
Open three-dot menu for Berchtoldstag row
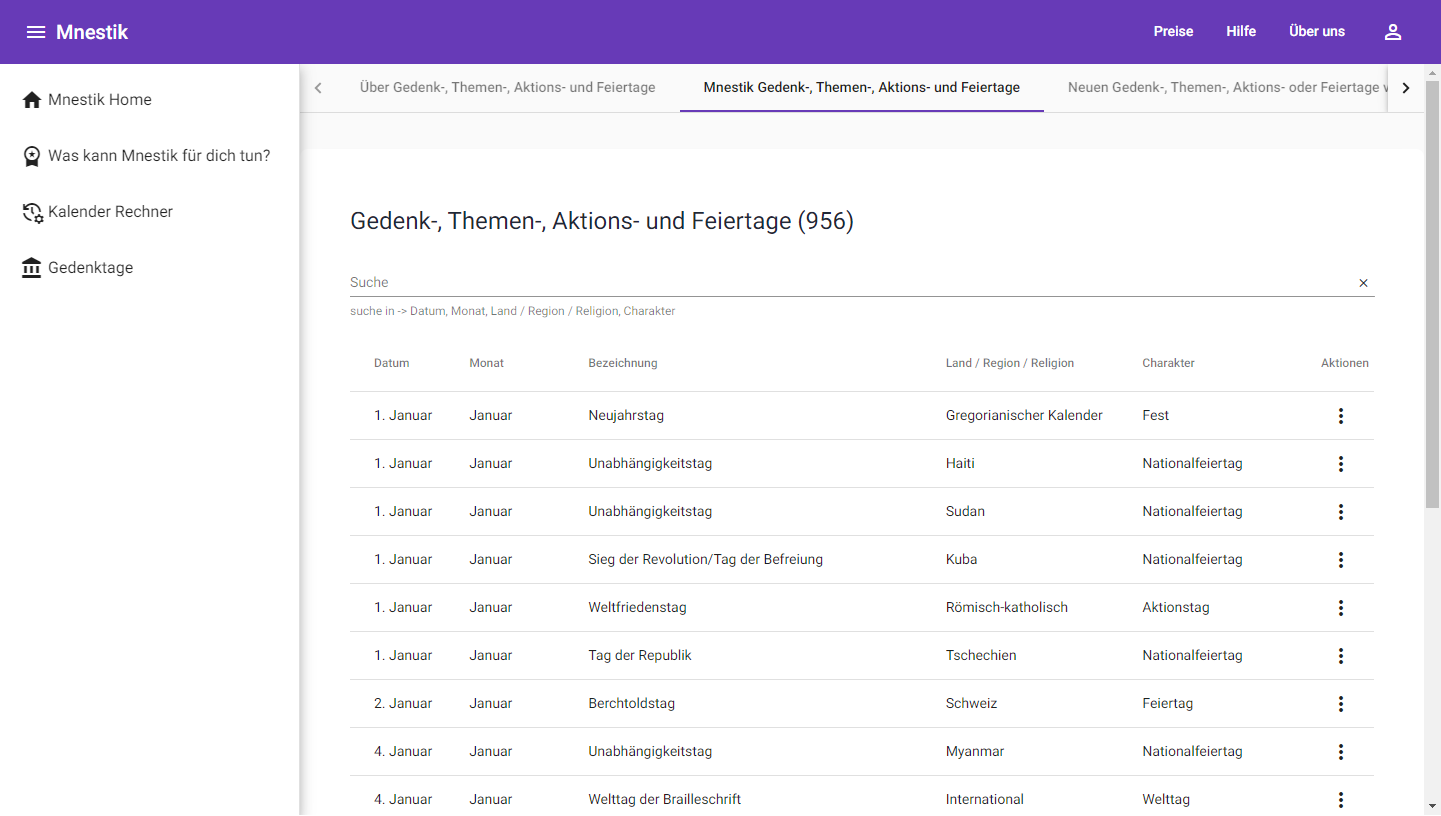(x=1341, y=704)
